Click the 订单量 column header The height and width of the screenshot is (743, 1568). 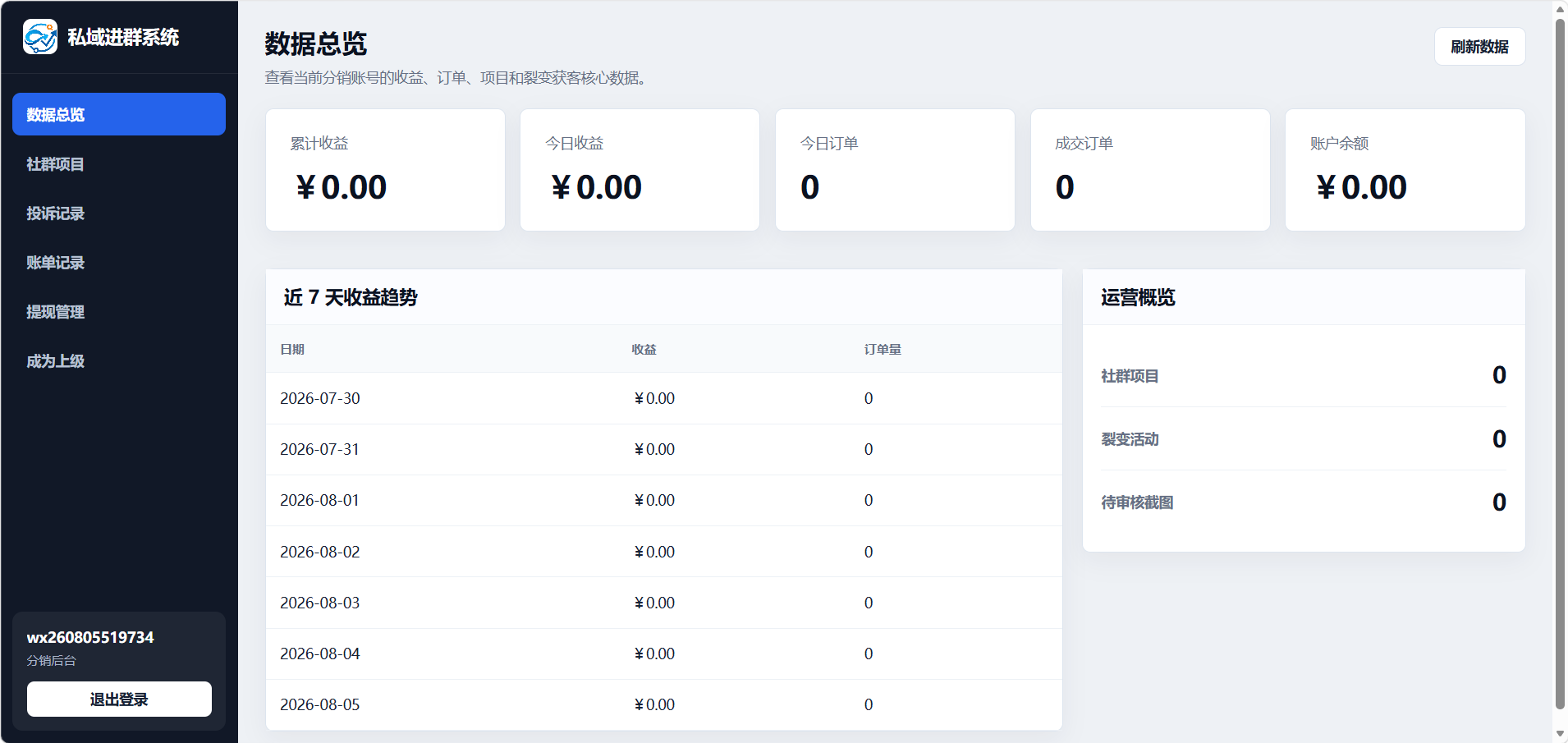pos(883,349)
